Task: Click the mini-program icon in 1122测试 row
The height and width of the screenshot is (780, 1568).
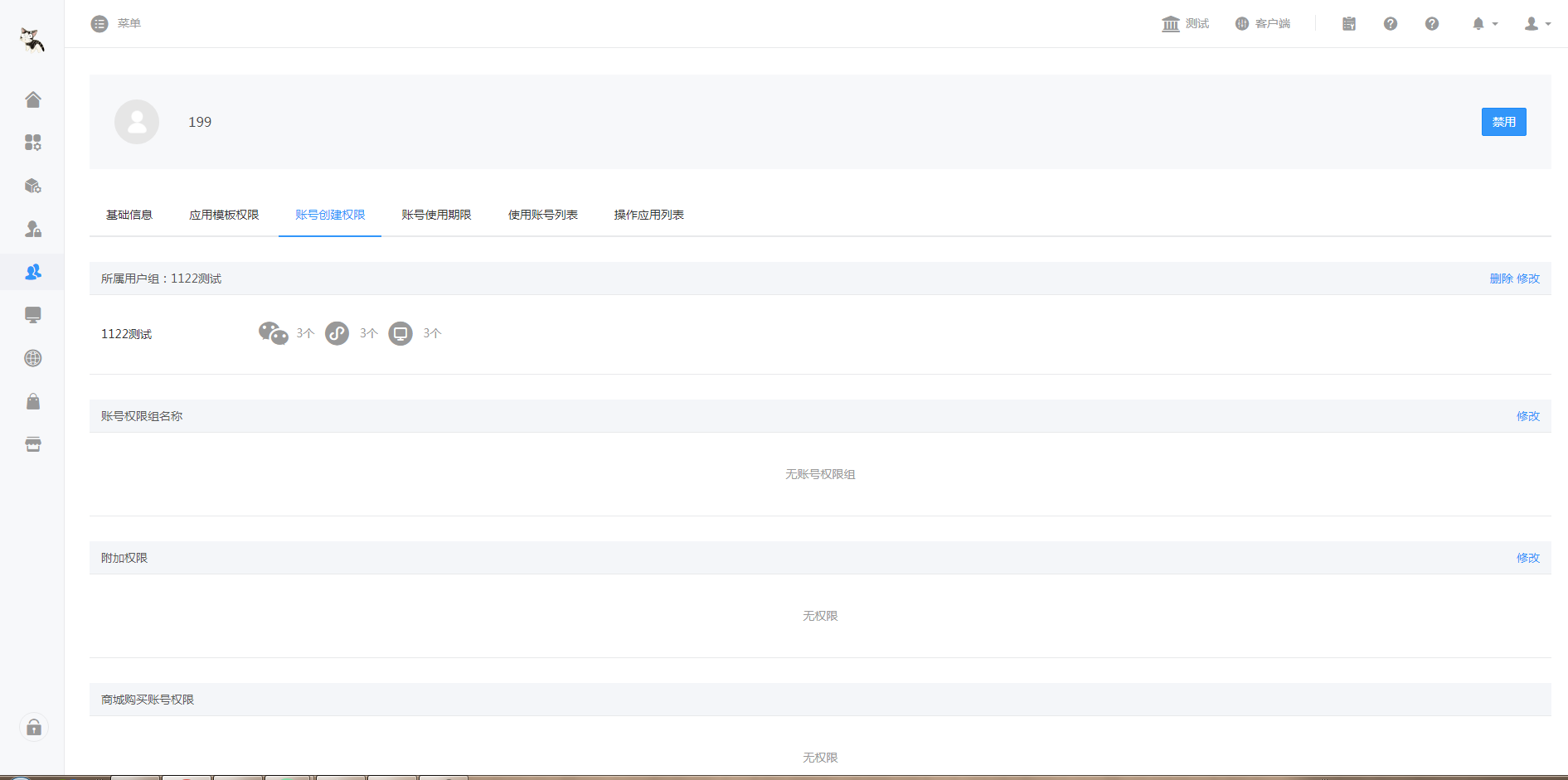Action: click(x=337, y=333)
